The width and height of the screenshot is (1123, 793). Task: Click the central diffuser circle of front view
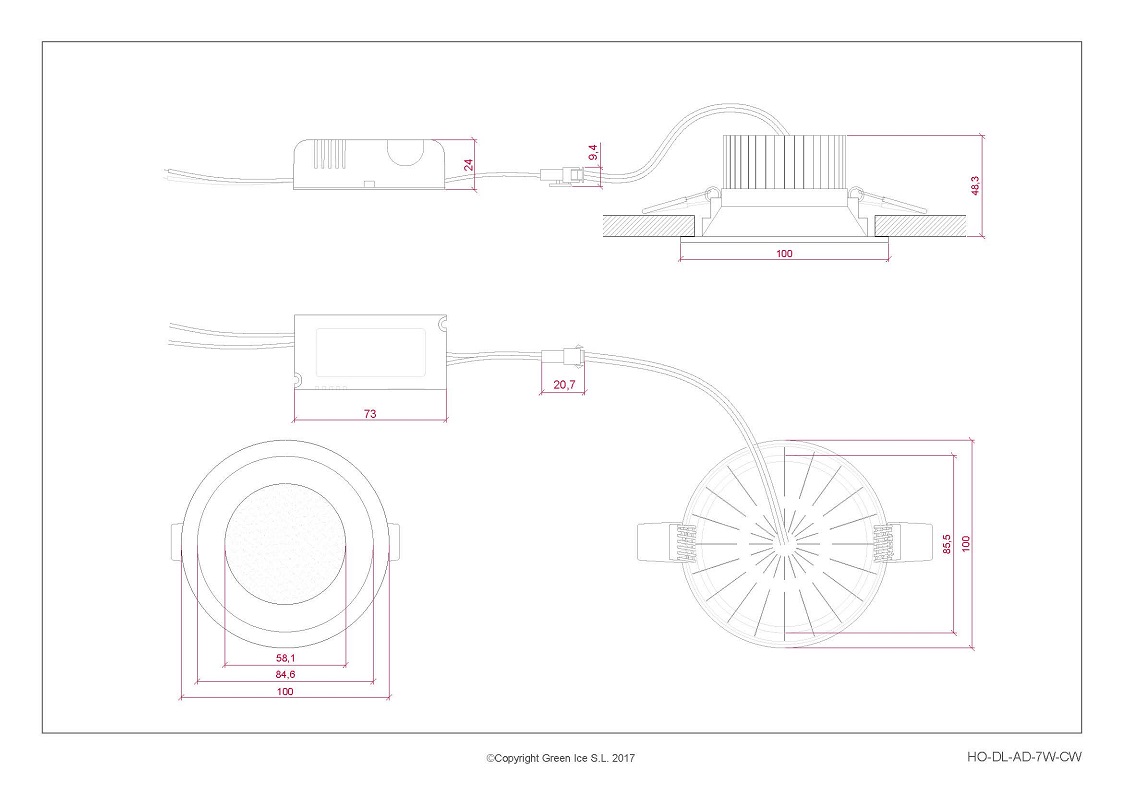(x=285, y=544)
